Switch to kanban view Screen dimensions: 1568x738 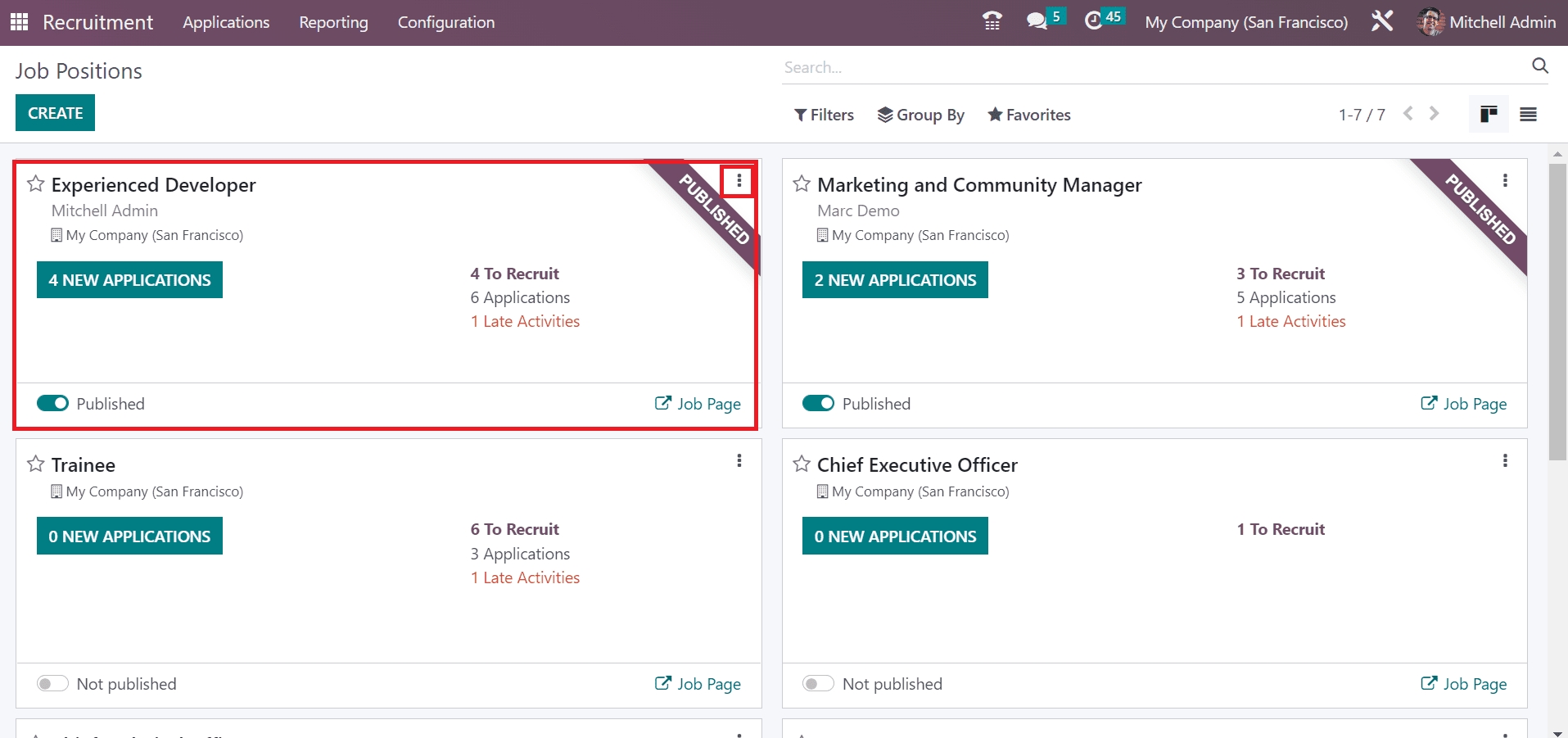1489,115
